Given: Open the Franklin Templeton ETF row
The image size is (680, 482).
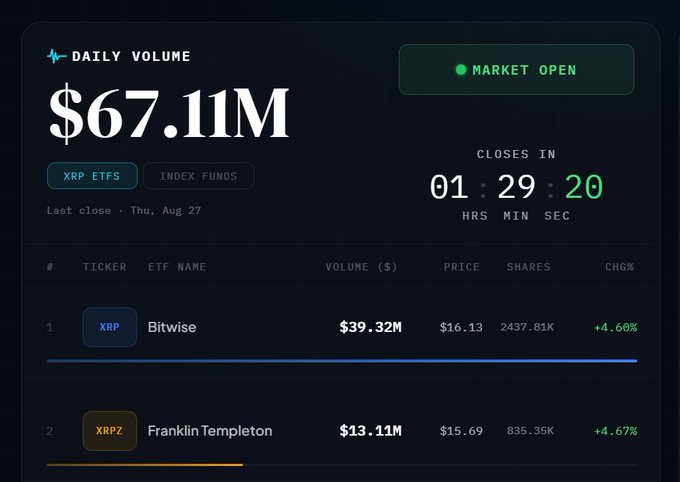Looking at the screenshot, I should click(341, 431).
